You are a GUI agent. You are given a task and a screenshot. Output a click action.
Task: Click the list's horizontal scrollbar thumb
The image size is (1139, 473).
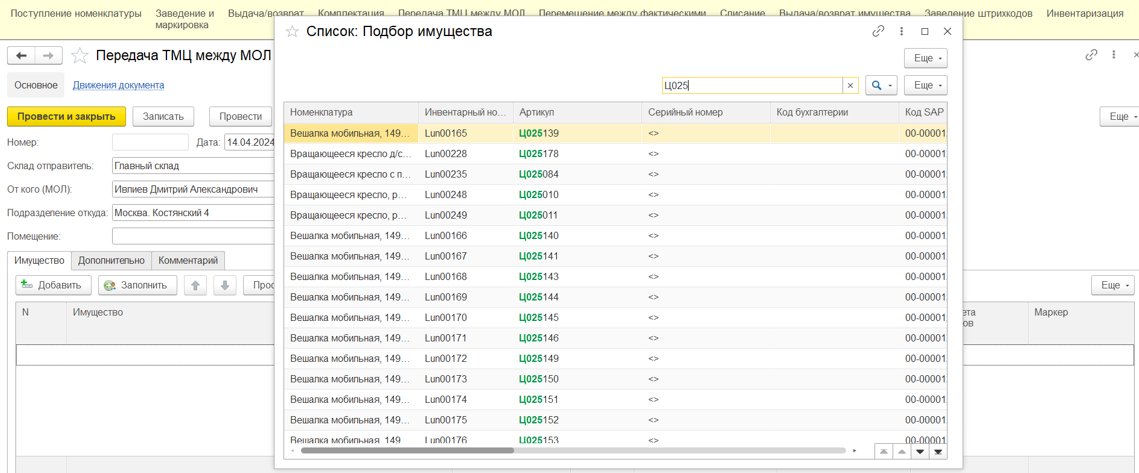tap(407, 450)
